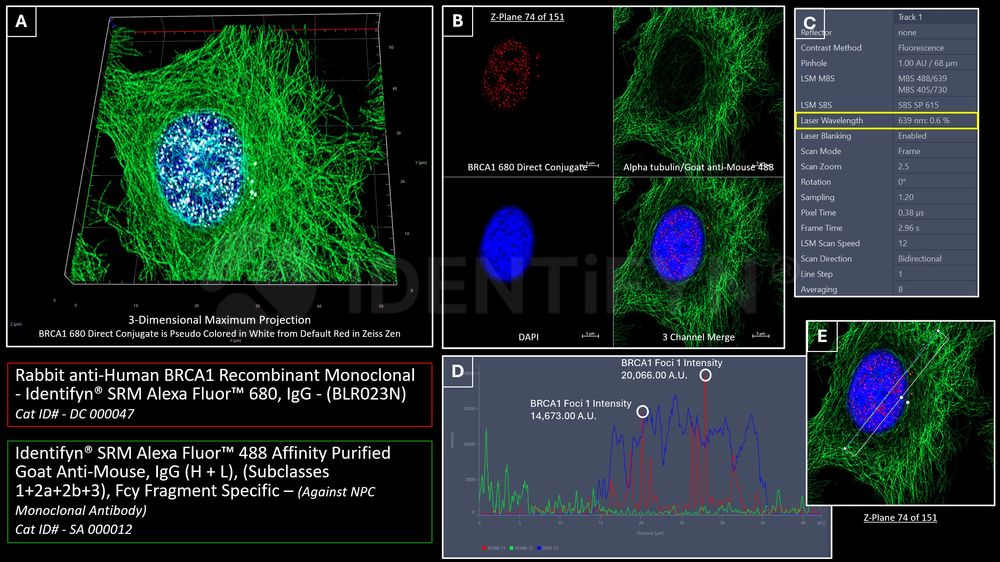Image resolution: width=1000 pixels, height=562 pixels.
Task: Click the "MBS 488/639" value
Action: [x=922, y=78]
